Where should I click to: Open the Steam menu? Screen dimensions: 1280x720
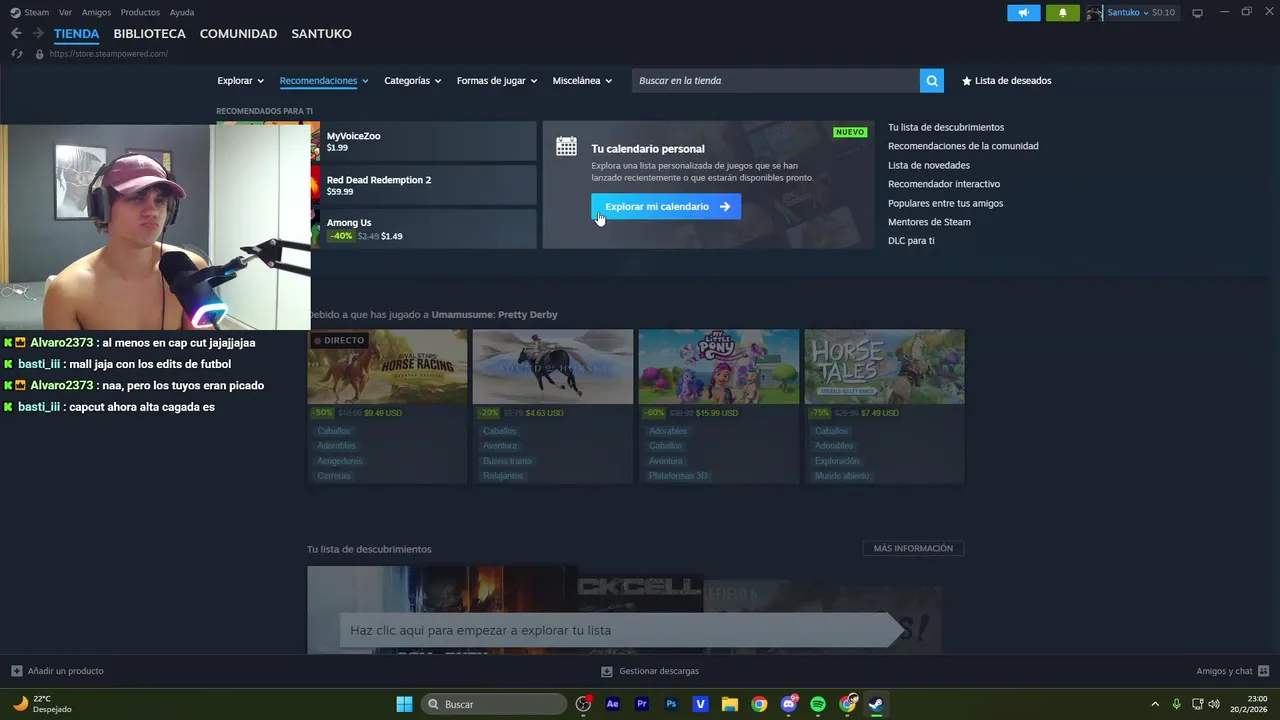pyautogui.click(x=37, y=12)
